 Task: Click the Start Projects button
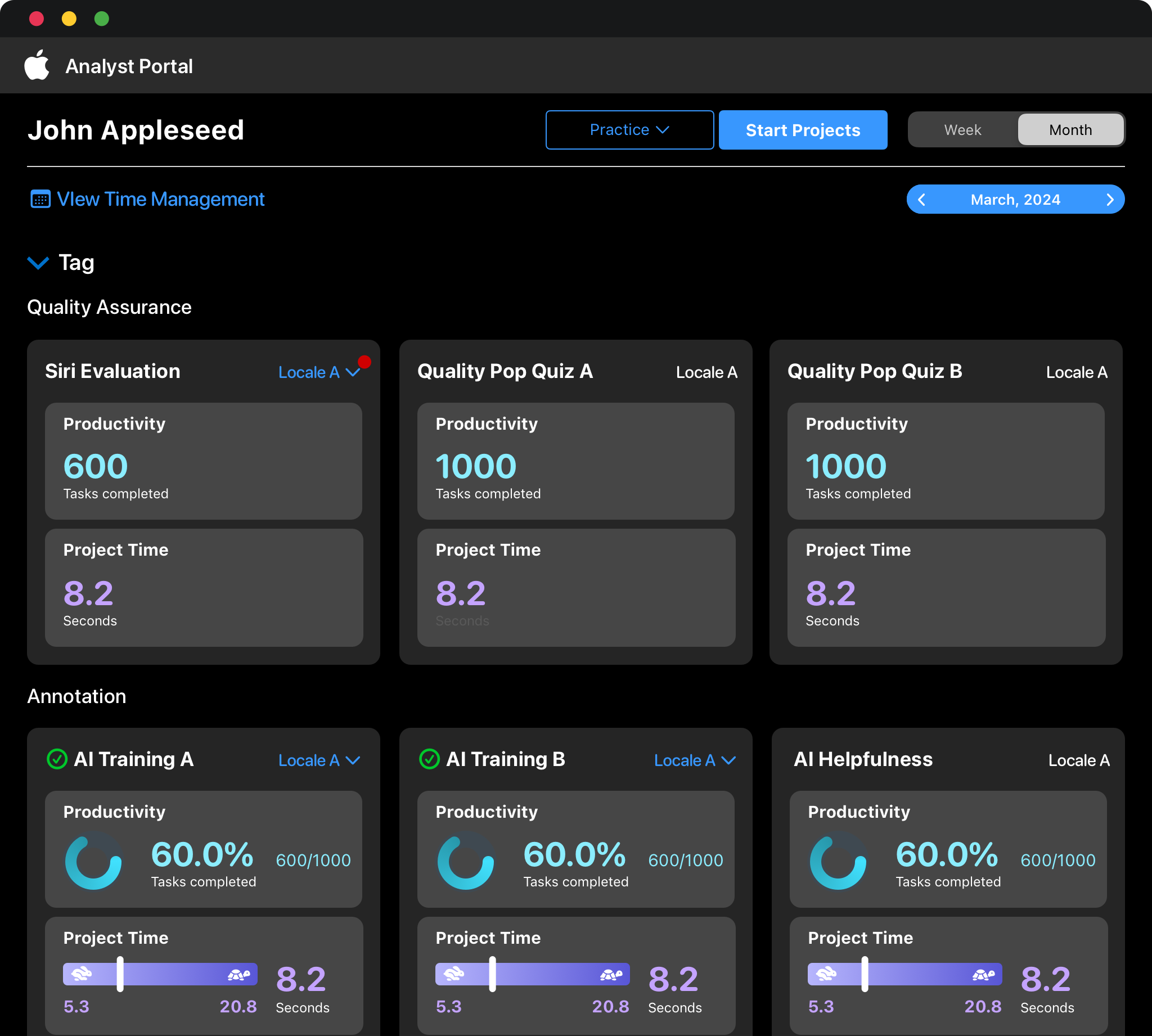point(803,130)
